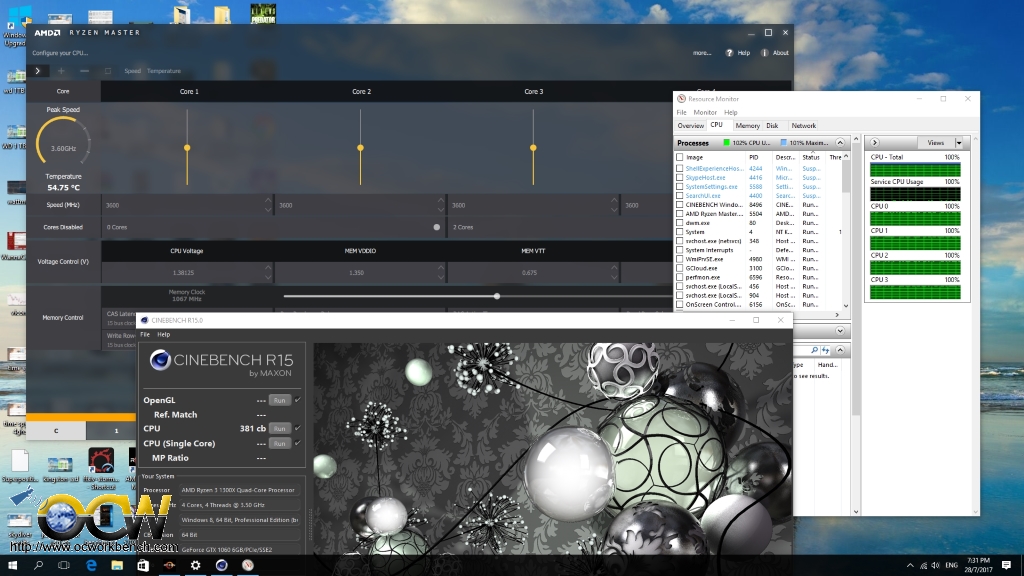Collapse the Processes section in Resource Monitor
This screenshot has width=1024, height=576.
point(840,142)
